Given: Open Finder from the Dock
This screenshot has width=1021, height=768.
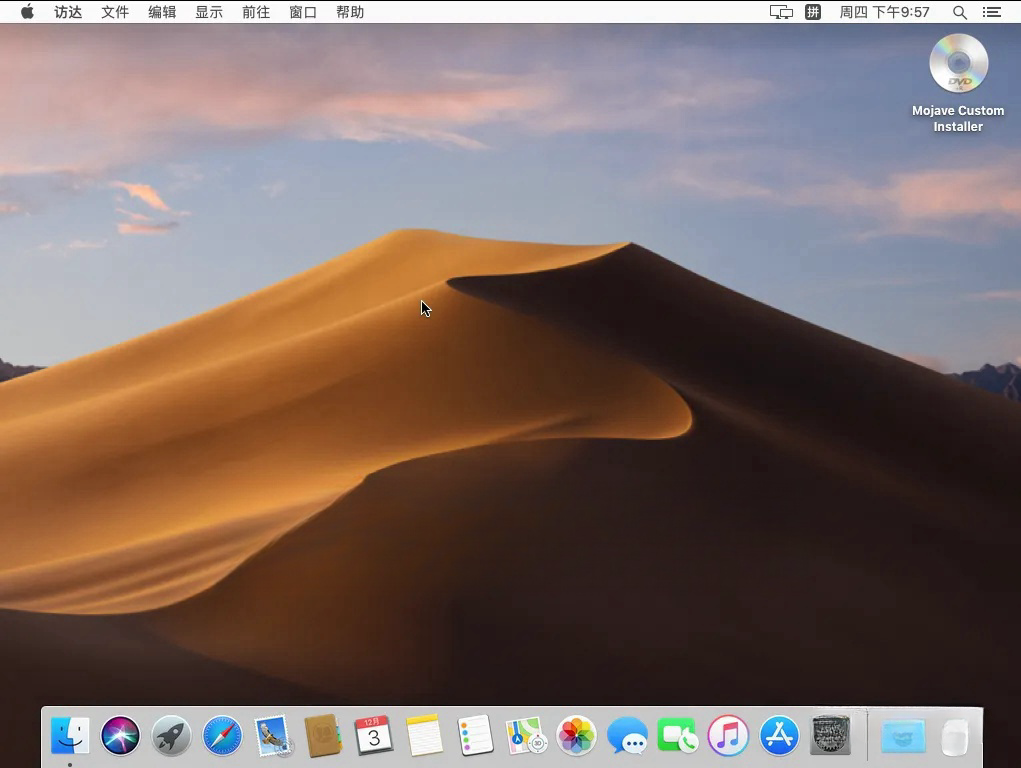Looking at the screenshot, I should [x=70, y=735].
